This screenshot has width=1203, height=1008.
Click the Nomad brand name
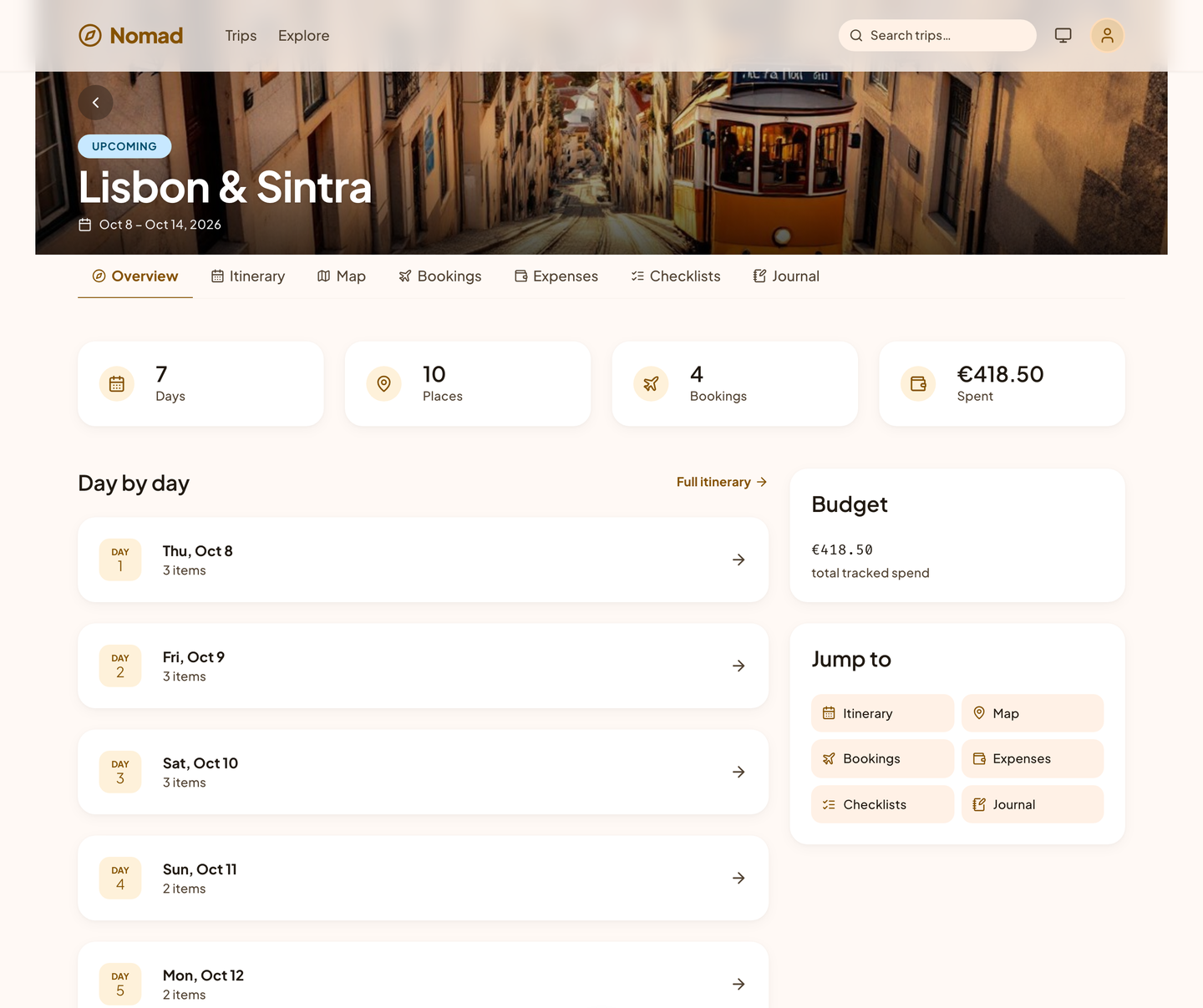(146, 36)
